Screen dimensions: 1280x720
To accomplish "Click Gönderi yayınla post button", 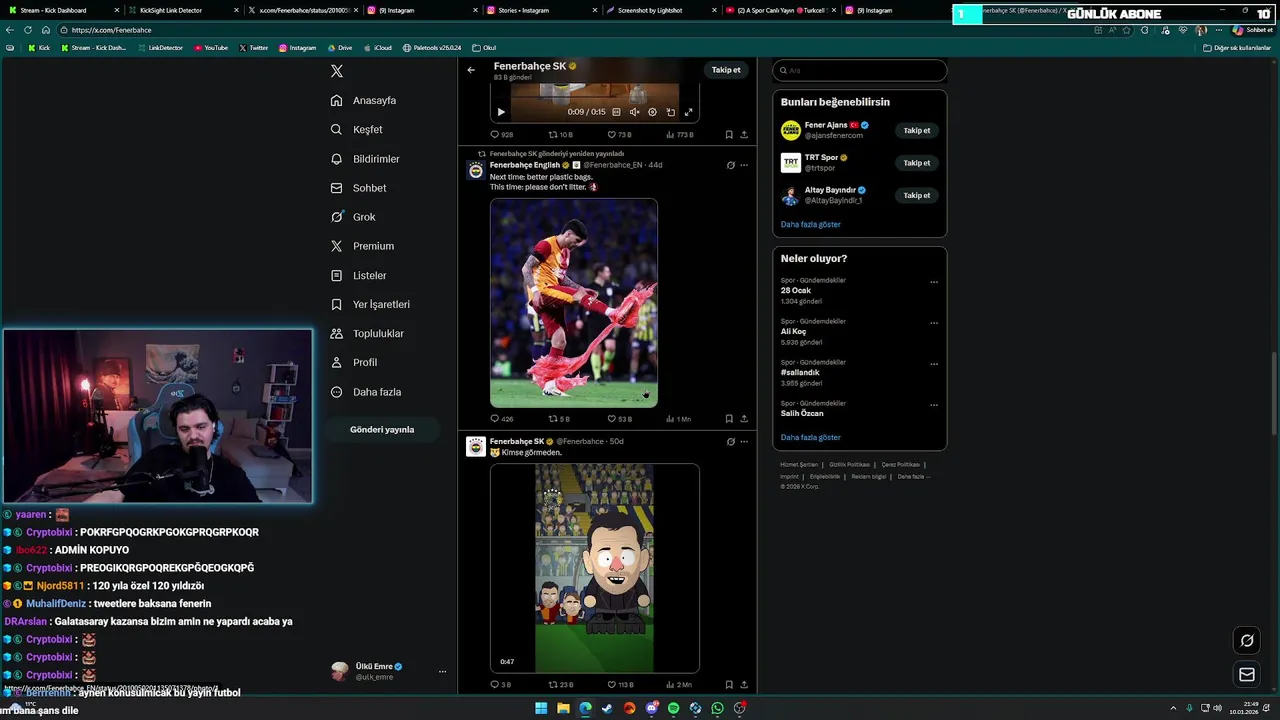I will pyautogui.click(x=382, y=429).
